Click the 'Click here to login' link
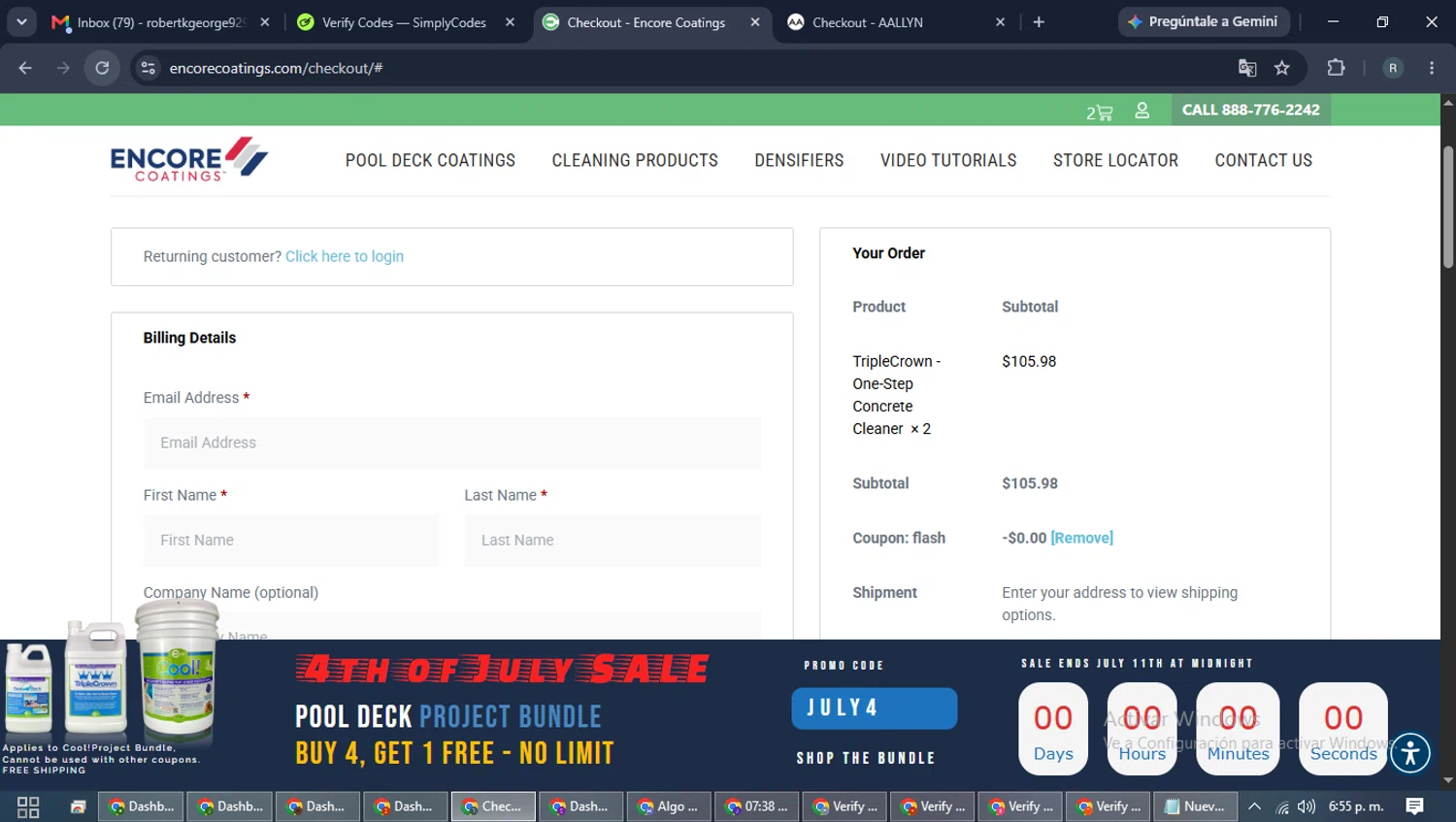This screenshot has width=1456, height=822. pos(345,256)
